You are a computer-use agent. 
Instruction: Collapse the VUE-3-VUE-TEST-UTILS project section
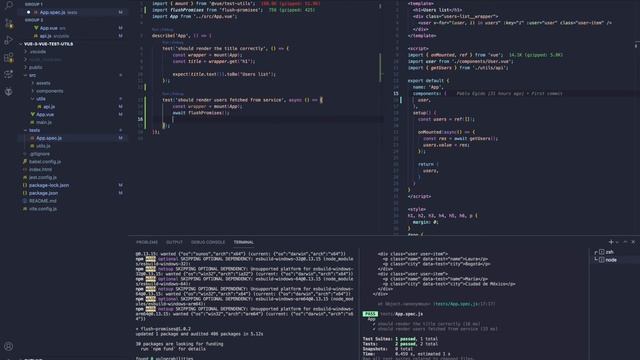click(x=48, y=44)
